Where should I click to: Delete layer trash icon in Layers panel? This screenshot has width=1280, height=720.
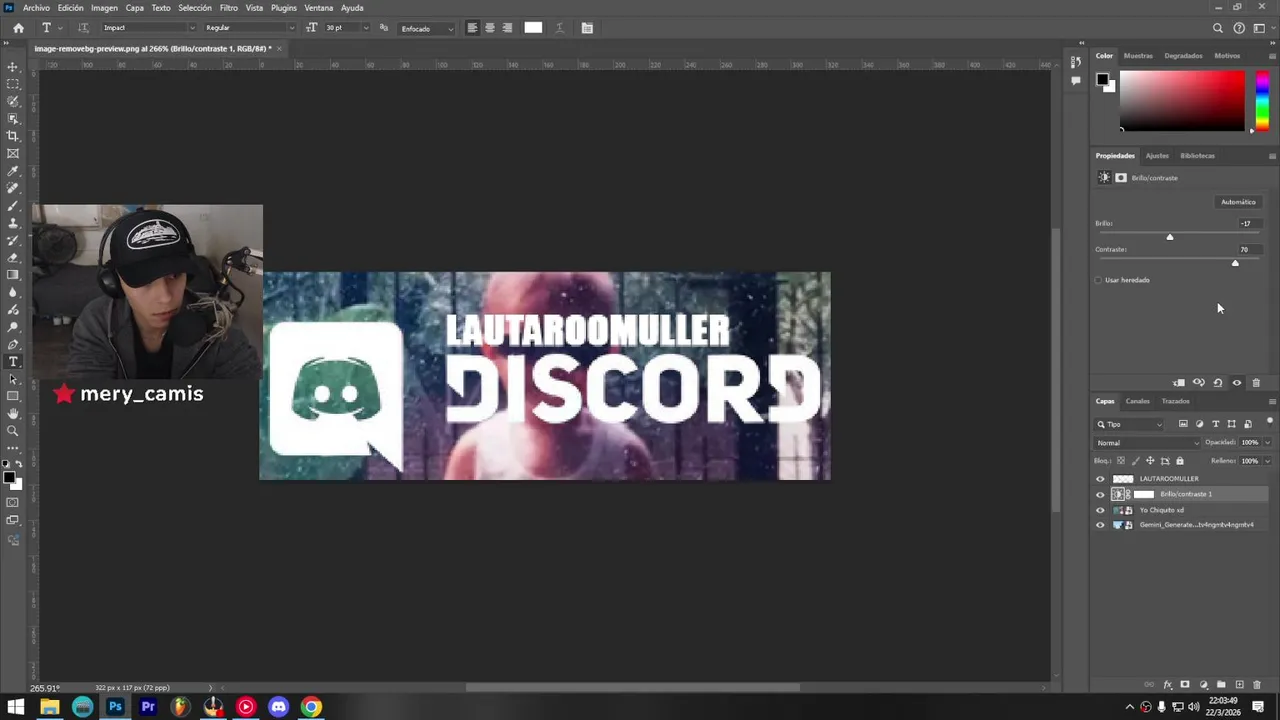pyautogui.click(x=1257, y=685)
